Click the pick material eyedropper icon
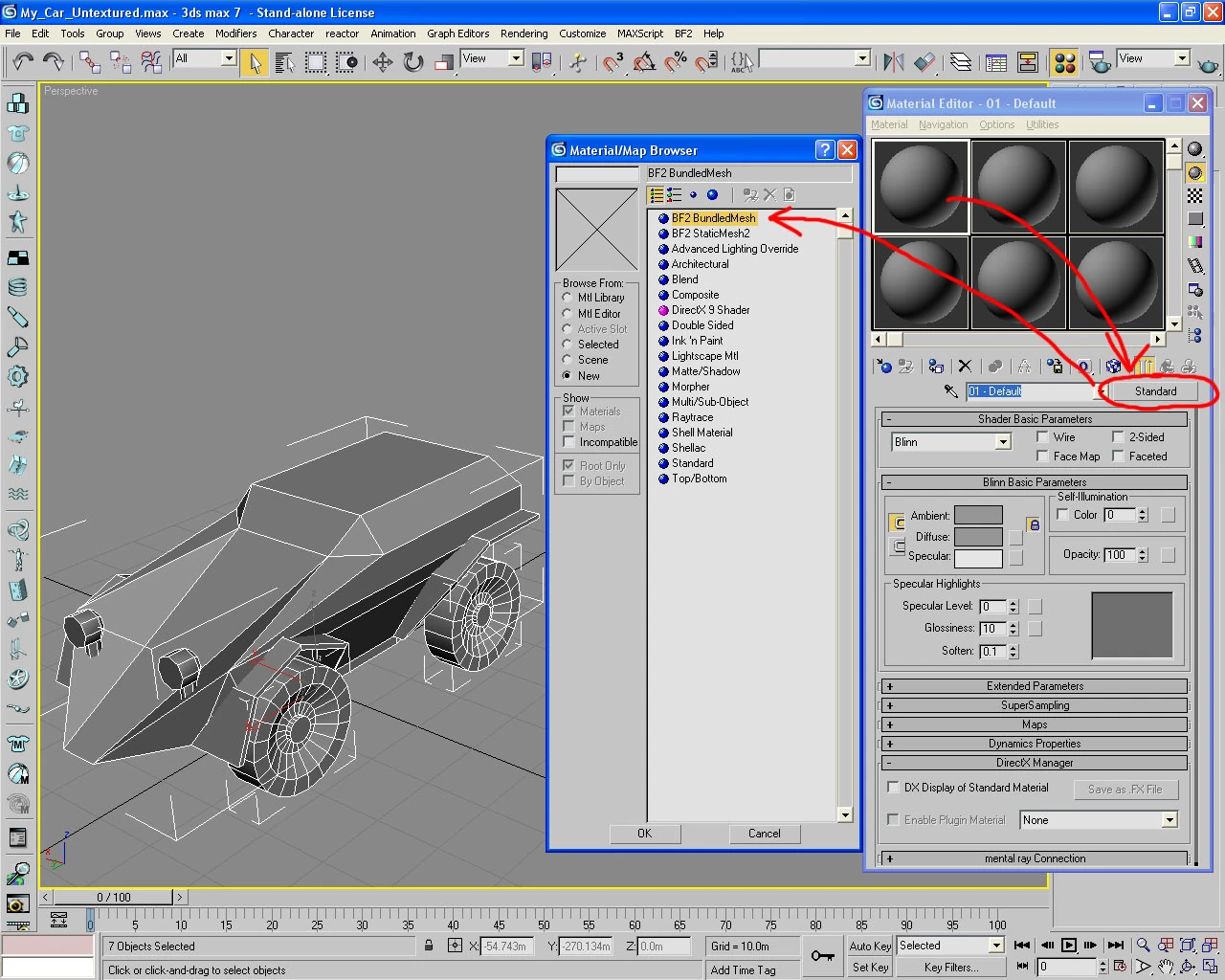1225x980 pixels. 950,391
